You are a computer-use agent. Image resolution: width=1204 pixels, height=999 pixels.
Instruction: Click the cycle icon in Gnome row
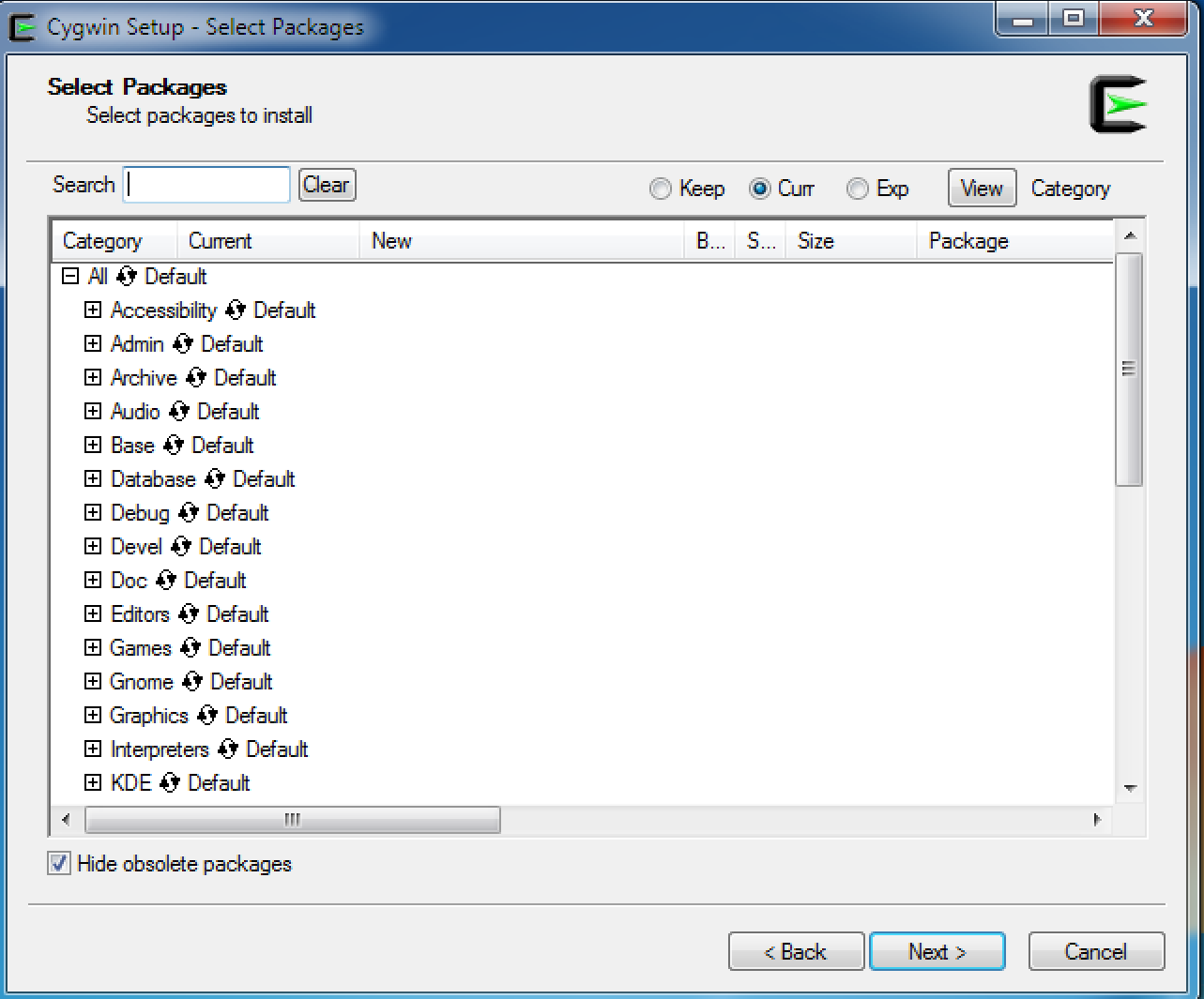[x=192, y=682]
